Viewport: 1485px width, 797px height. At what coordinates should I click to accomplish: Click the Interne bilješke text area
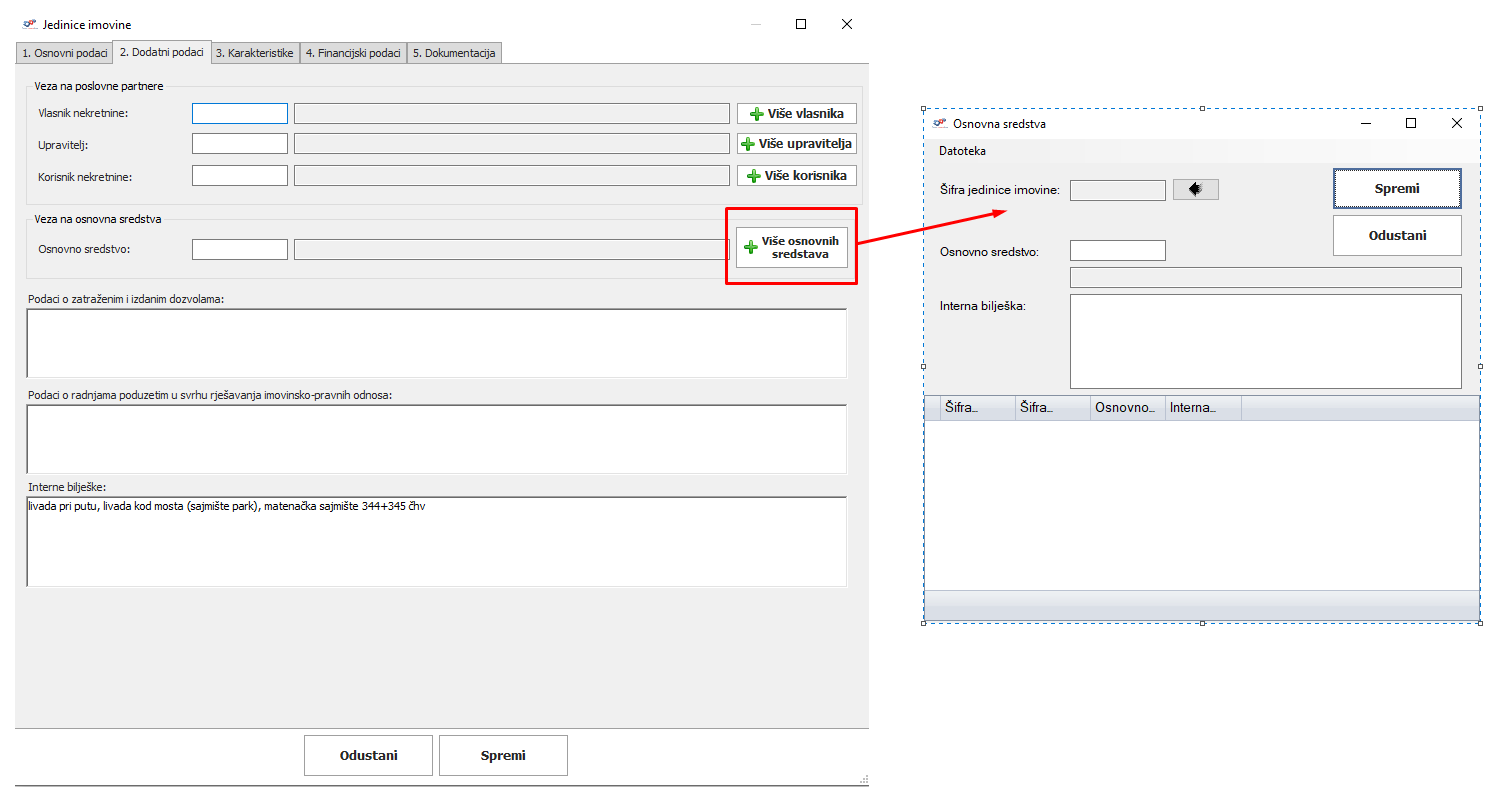coord(436,541)
